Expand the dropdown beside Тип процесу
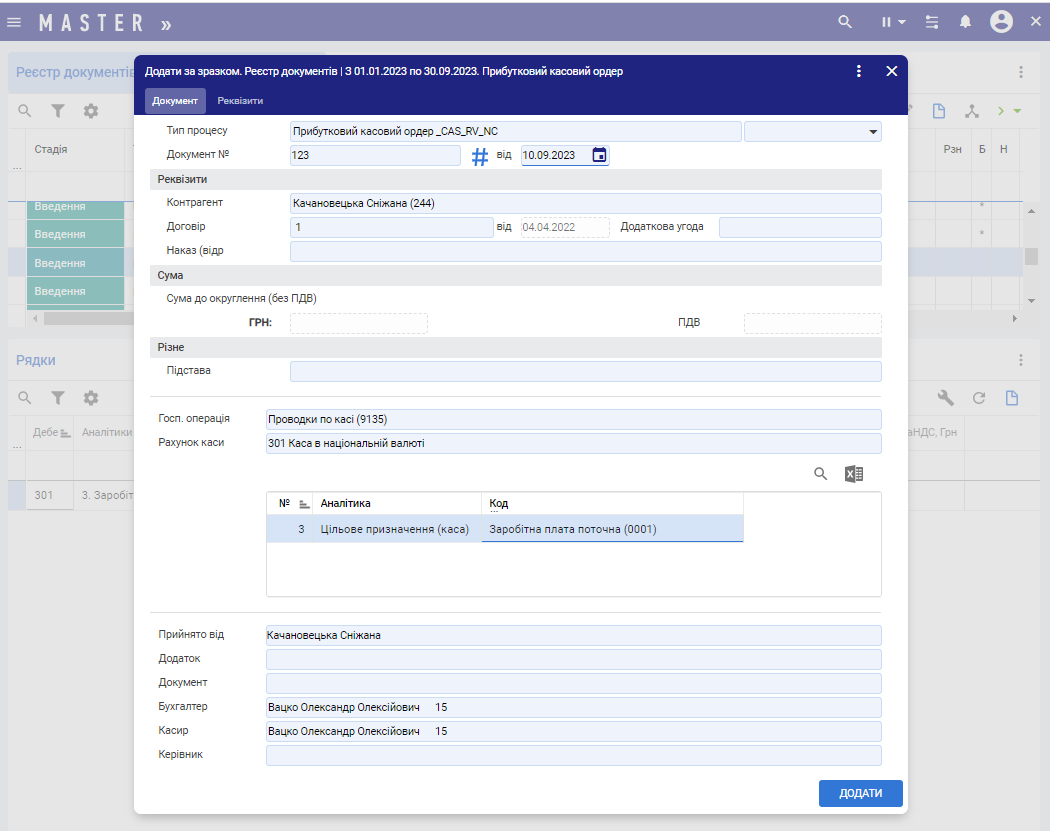Viewport: 1050px width, 831px height. [873, 131]
